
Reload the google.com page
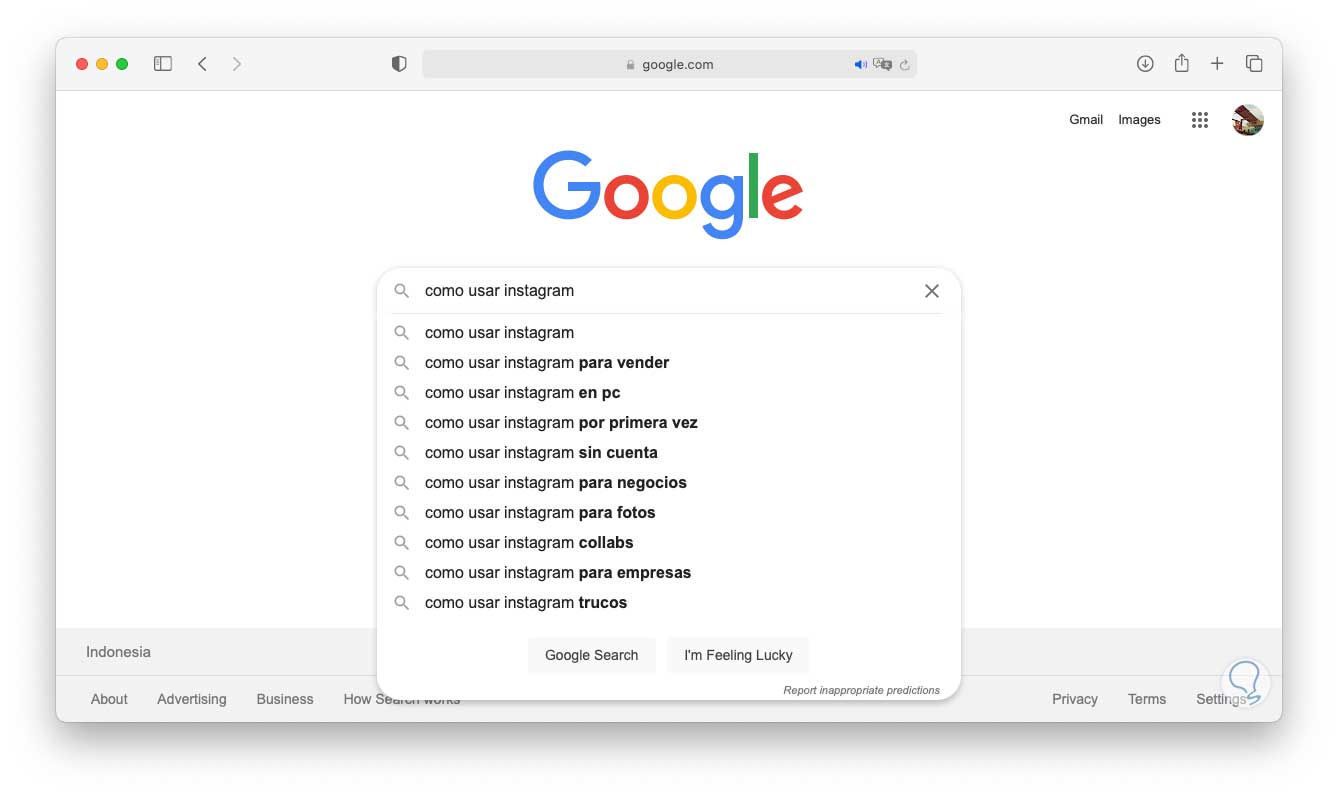pyautogui.click(x=905, y=65)
